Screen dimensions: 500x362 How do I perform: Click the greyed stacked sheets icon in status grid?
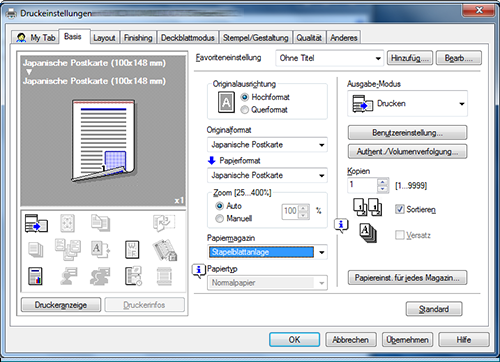pos(36,250)
